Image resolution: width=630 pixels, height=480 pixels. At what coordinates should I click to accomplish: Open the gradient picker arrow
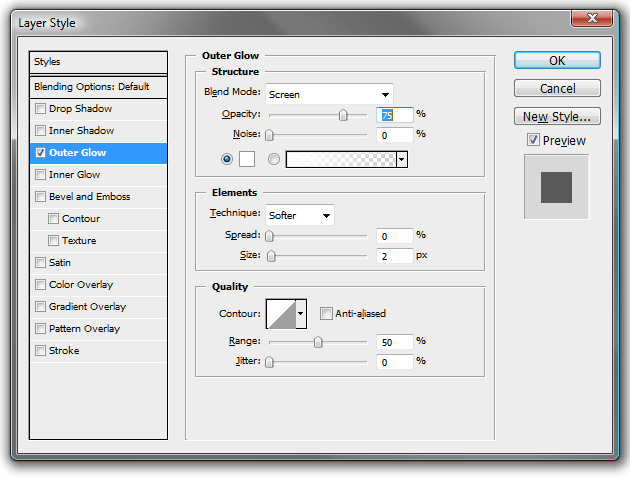point(402,159)
